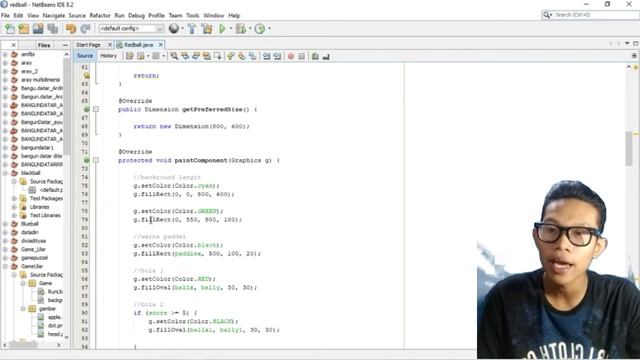640x360 pixels.
Task: Collapse the blackball project node
Action: [x=5, y=173]
